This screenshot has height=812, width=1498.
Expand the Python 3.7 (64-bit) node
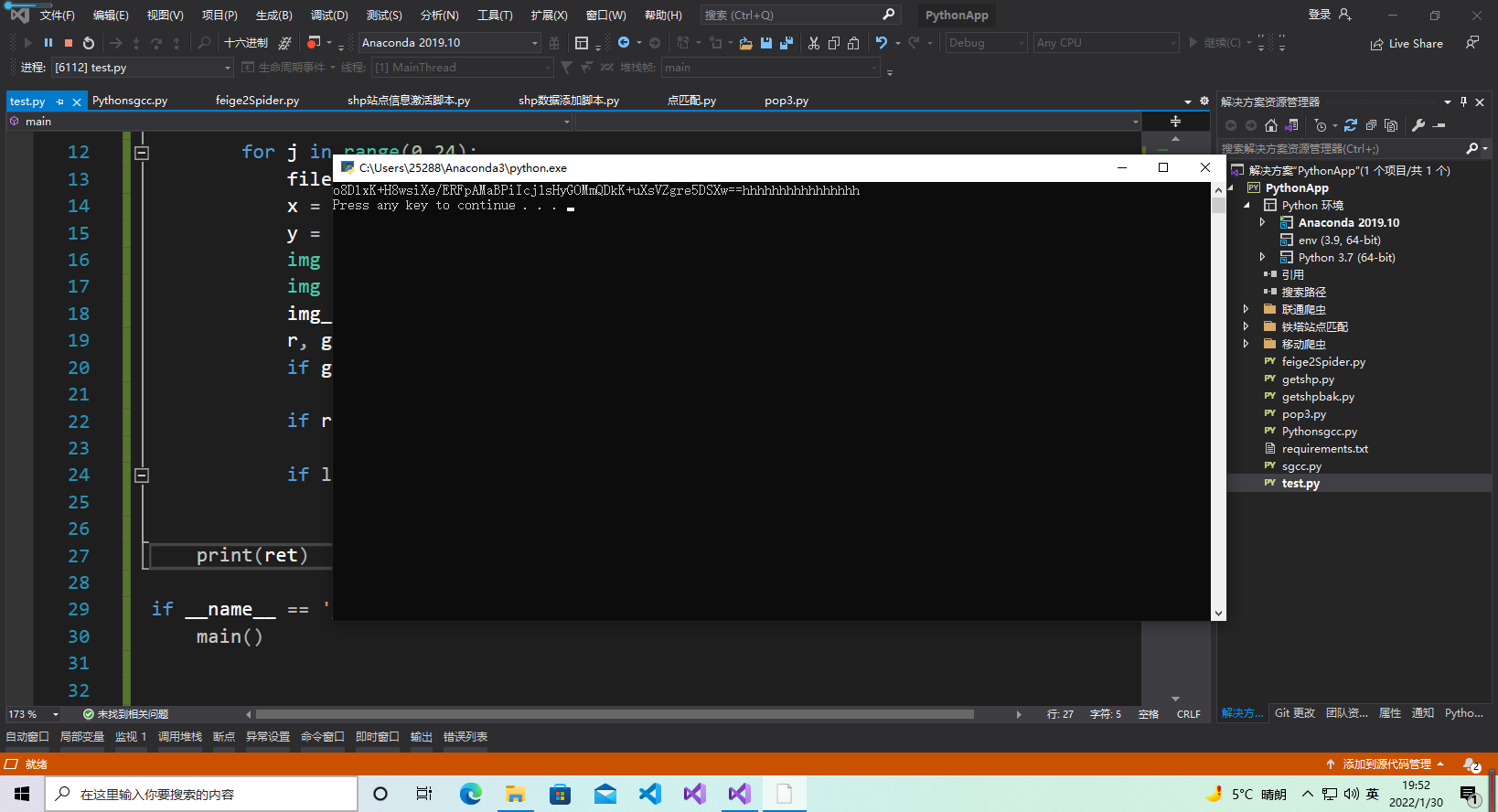(1262, 257)
